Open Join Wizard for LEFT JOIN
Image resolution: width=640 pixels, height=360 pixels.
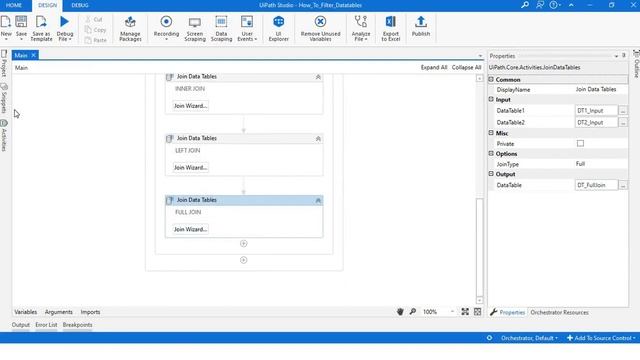click(x=190, y=167)
